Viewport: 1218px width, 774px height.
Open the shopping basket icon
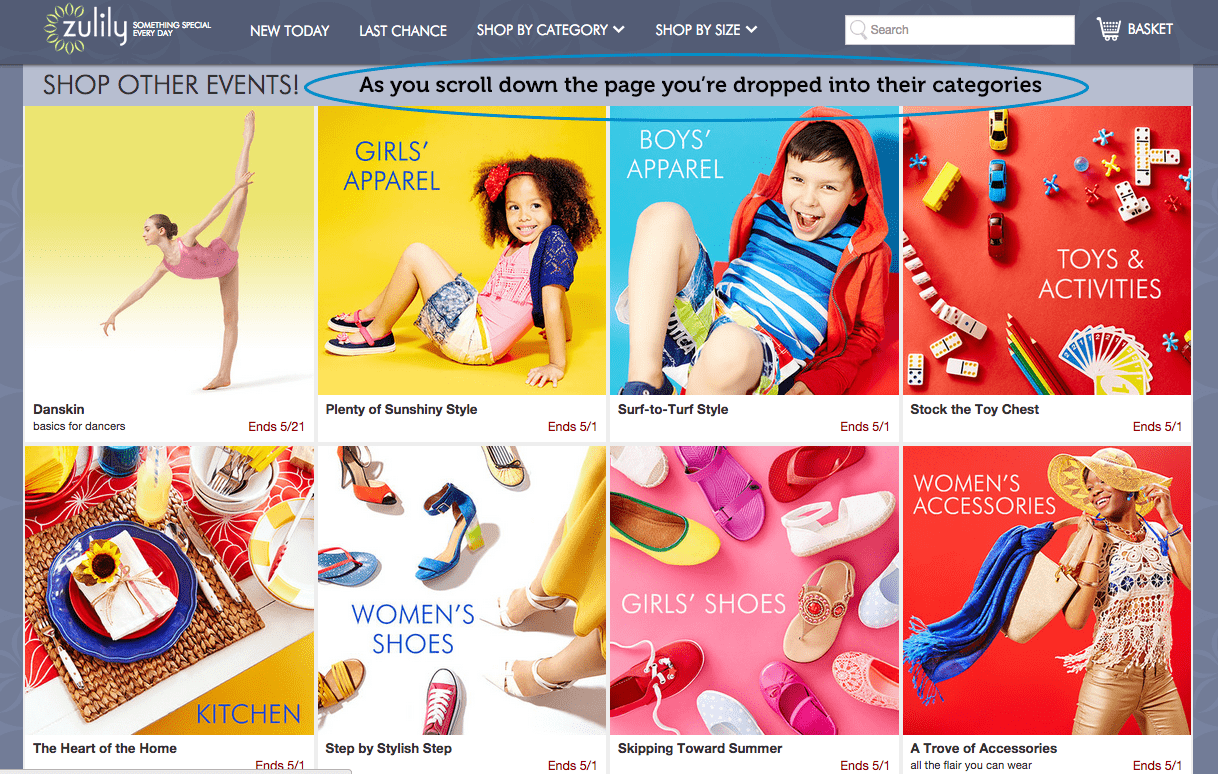1108,29
